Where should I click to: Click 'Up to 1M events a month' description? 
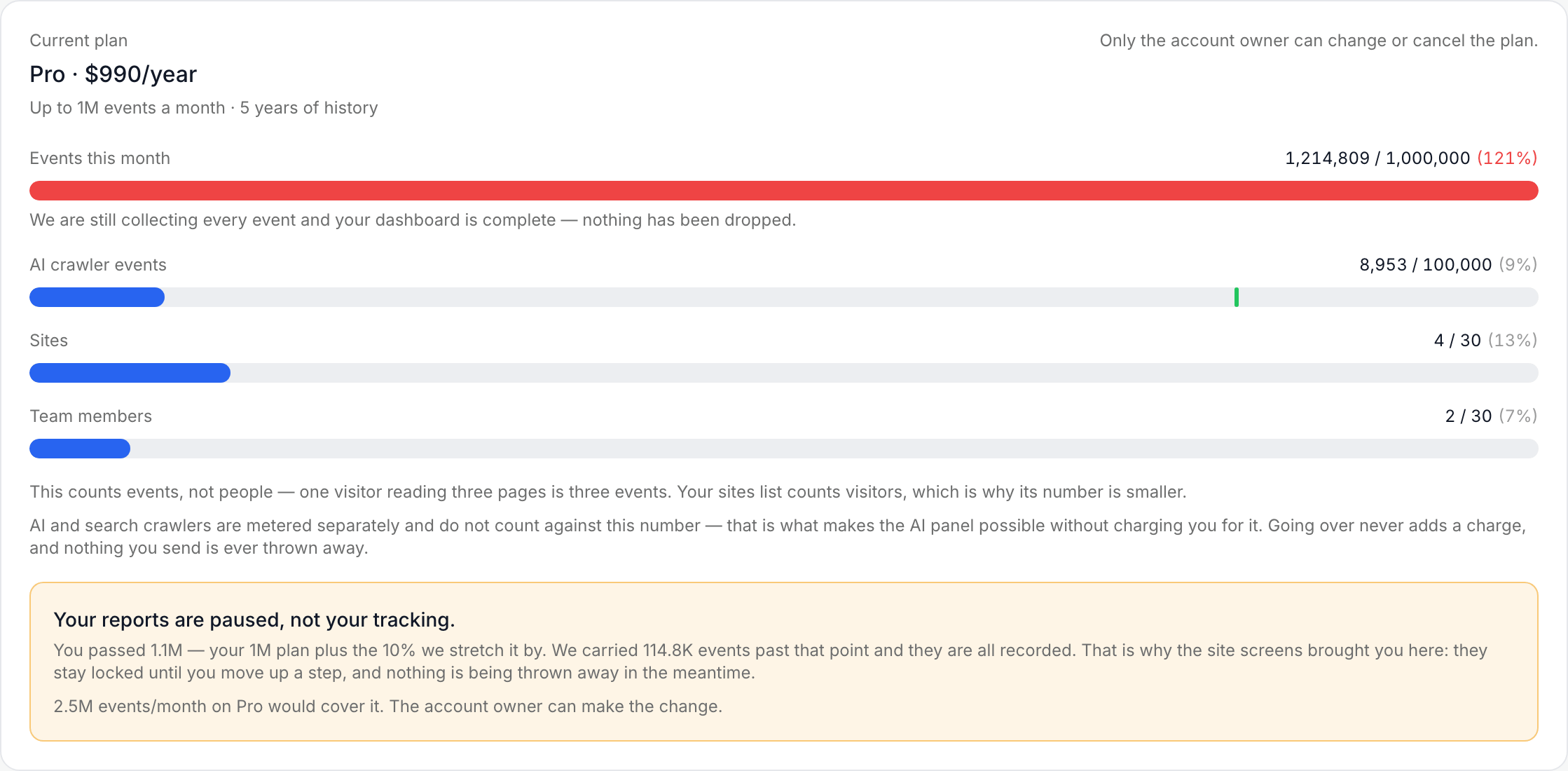click(204, 108)
